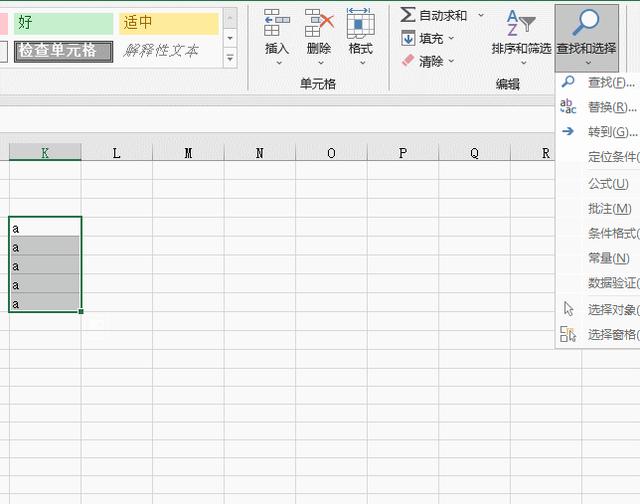Select the column O header
This screenshot has width=640, height=504.
(x=331, y=153)
